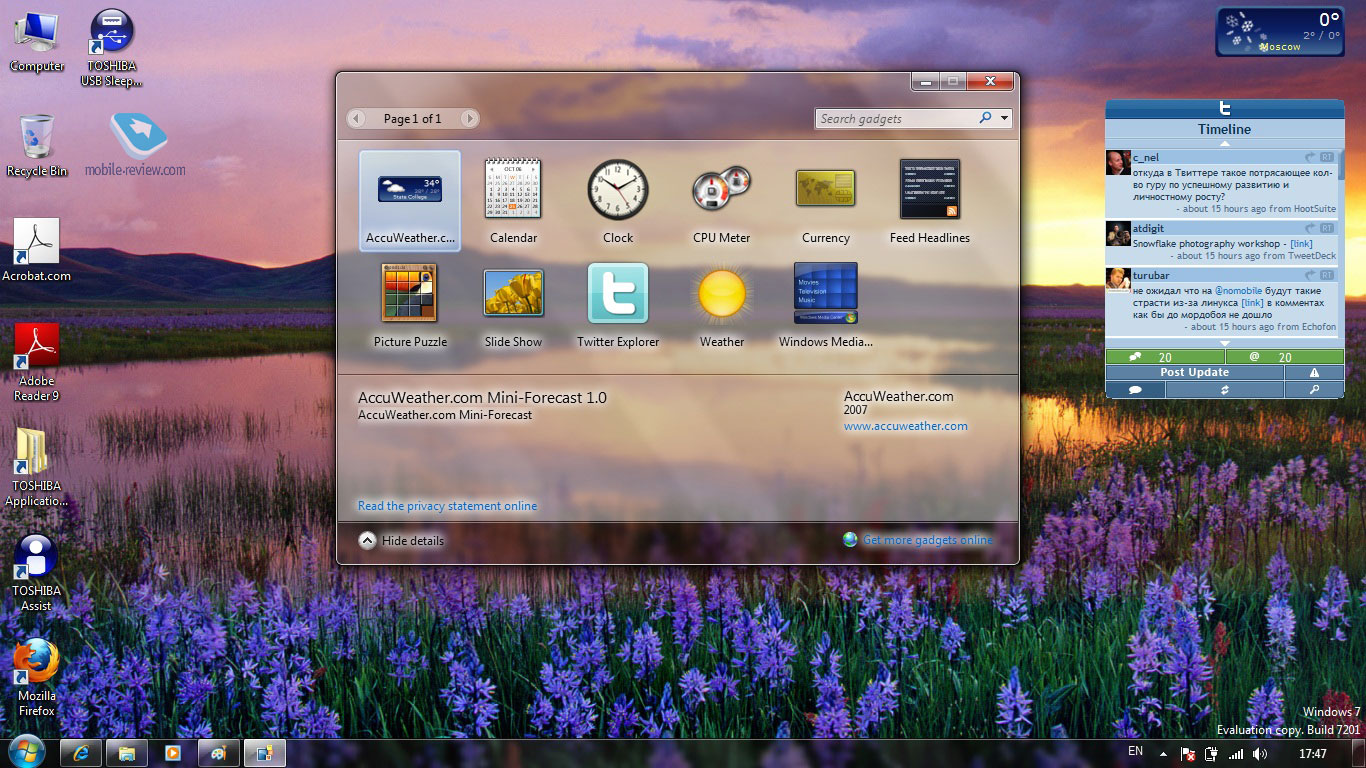The image size is (1366, 768).
Task: Click the volume speaker tray icon
Action: (x=1260, y=754)
